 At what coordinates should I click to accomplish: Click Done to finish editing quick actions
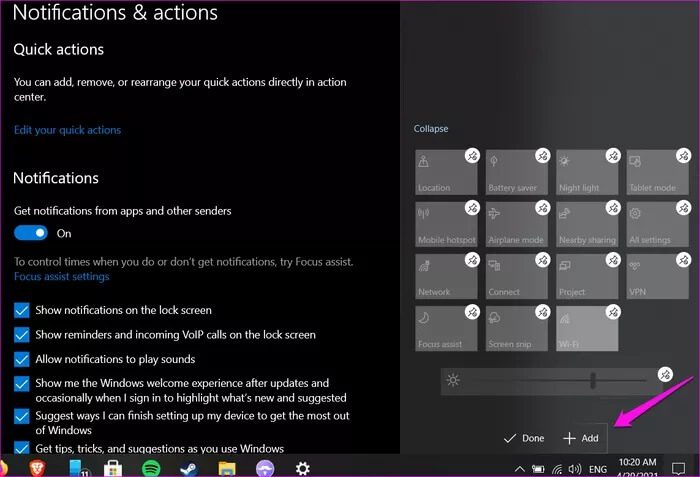tap(524, 438)
